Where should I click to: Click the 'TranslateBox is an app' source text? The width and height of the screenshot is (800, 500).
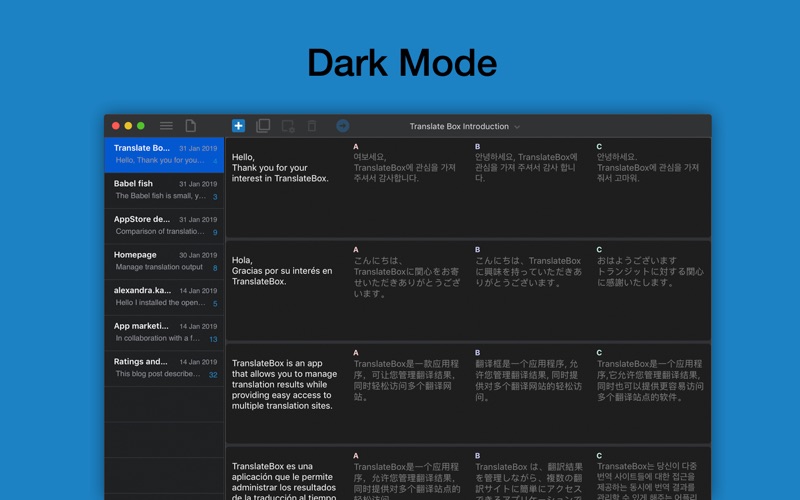pos(284,385)
